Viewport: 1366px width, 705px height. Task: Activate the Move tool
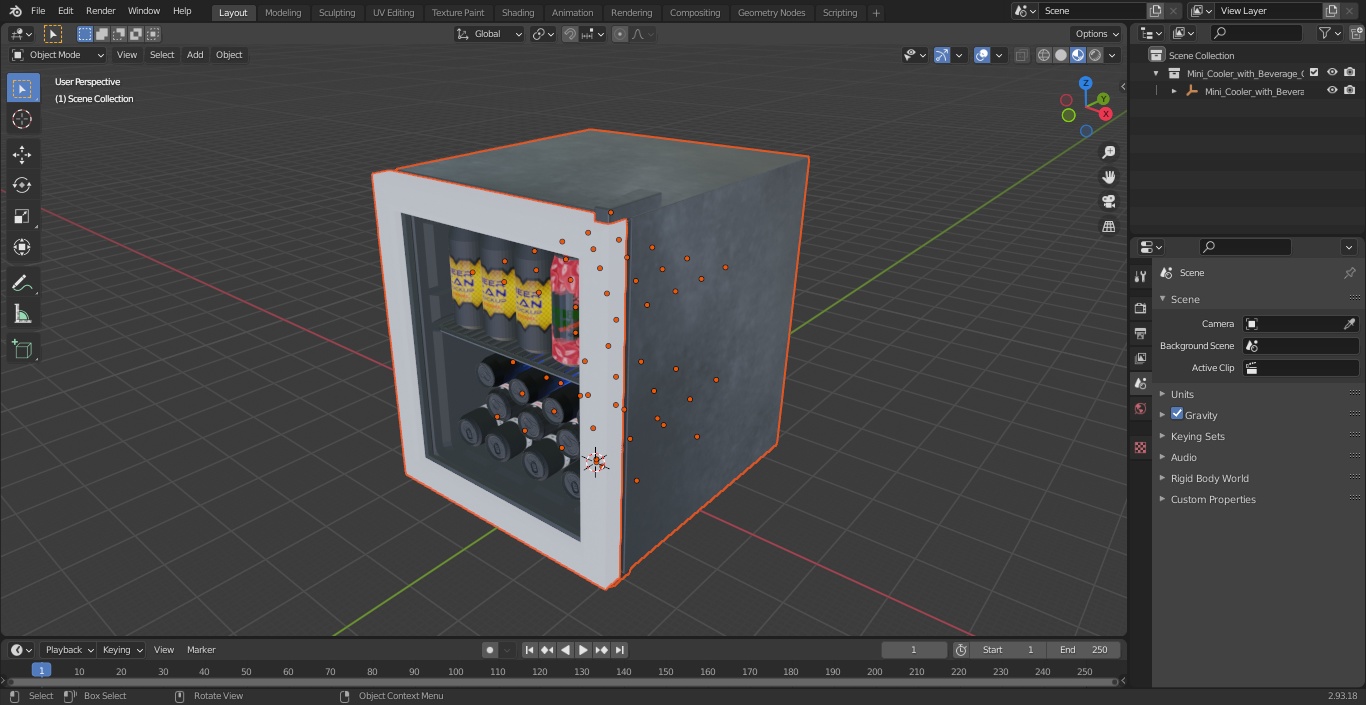pos(22,155)
